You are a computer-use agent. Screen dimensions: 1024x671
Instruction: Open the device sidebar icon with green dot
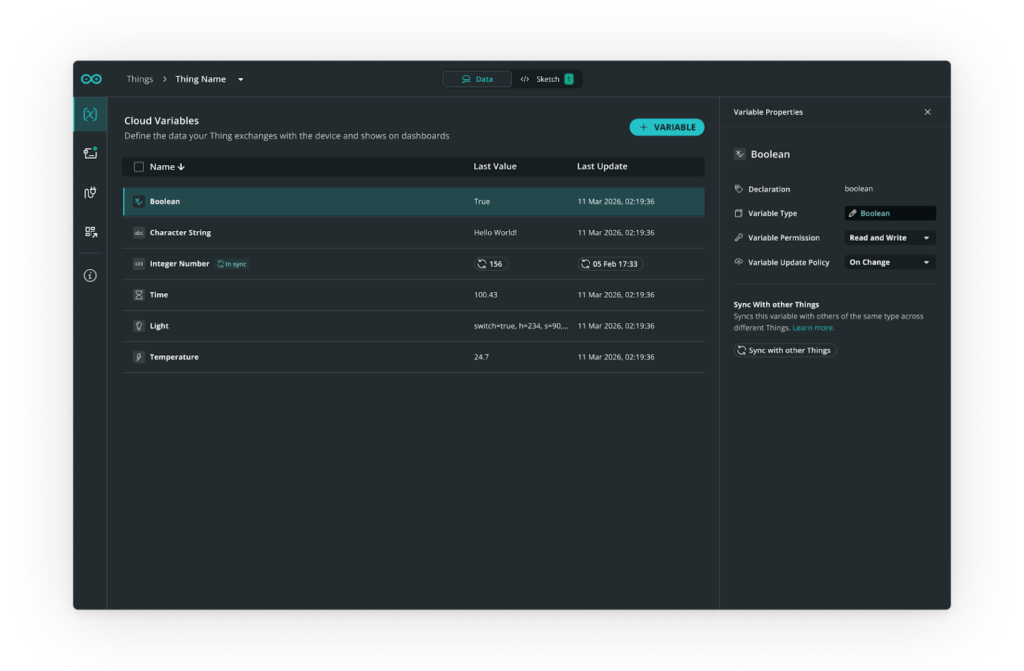(90, 153)
